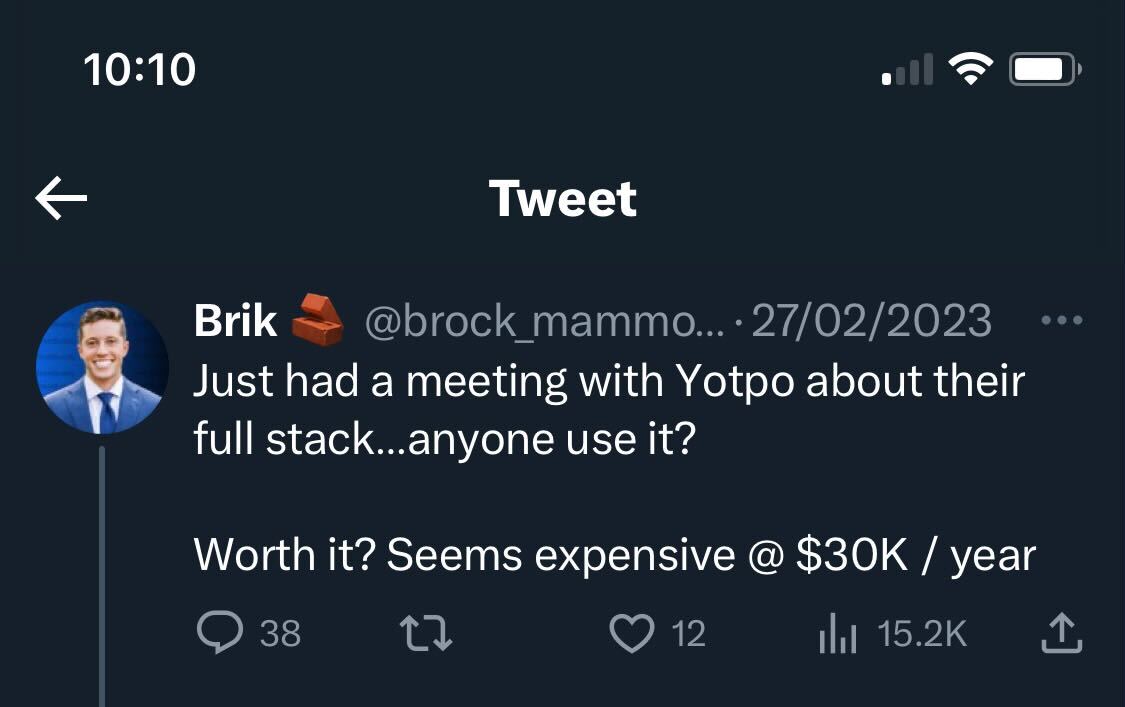Tap the Wi-Fi status icon
Image resolution: width=1125 pixels, height=707 pixels.
(970, 69)
